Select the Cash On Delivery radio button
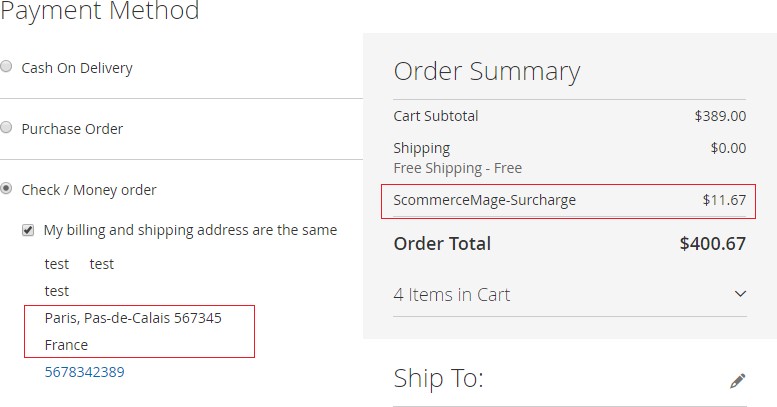Viewport: 777px width, 407px height. tap(7, 67)
